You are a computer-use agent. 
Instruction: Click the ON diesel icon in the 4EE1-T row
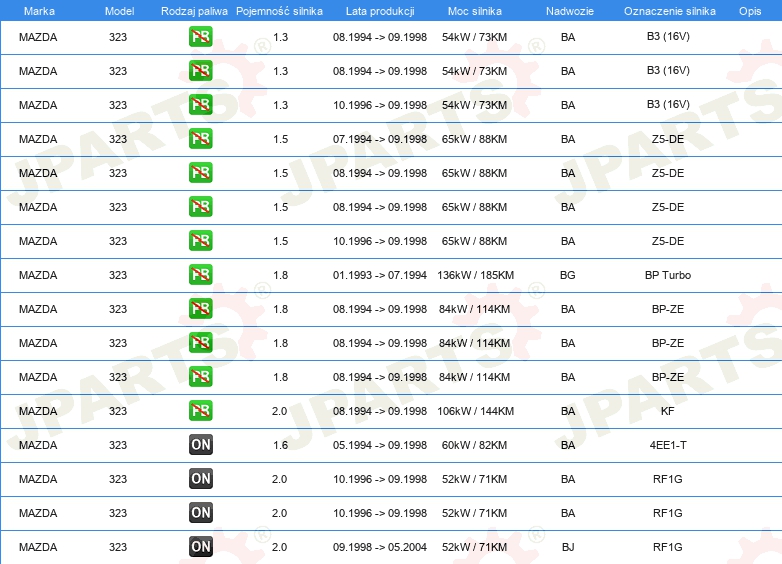pos(201,445)
